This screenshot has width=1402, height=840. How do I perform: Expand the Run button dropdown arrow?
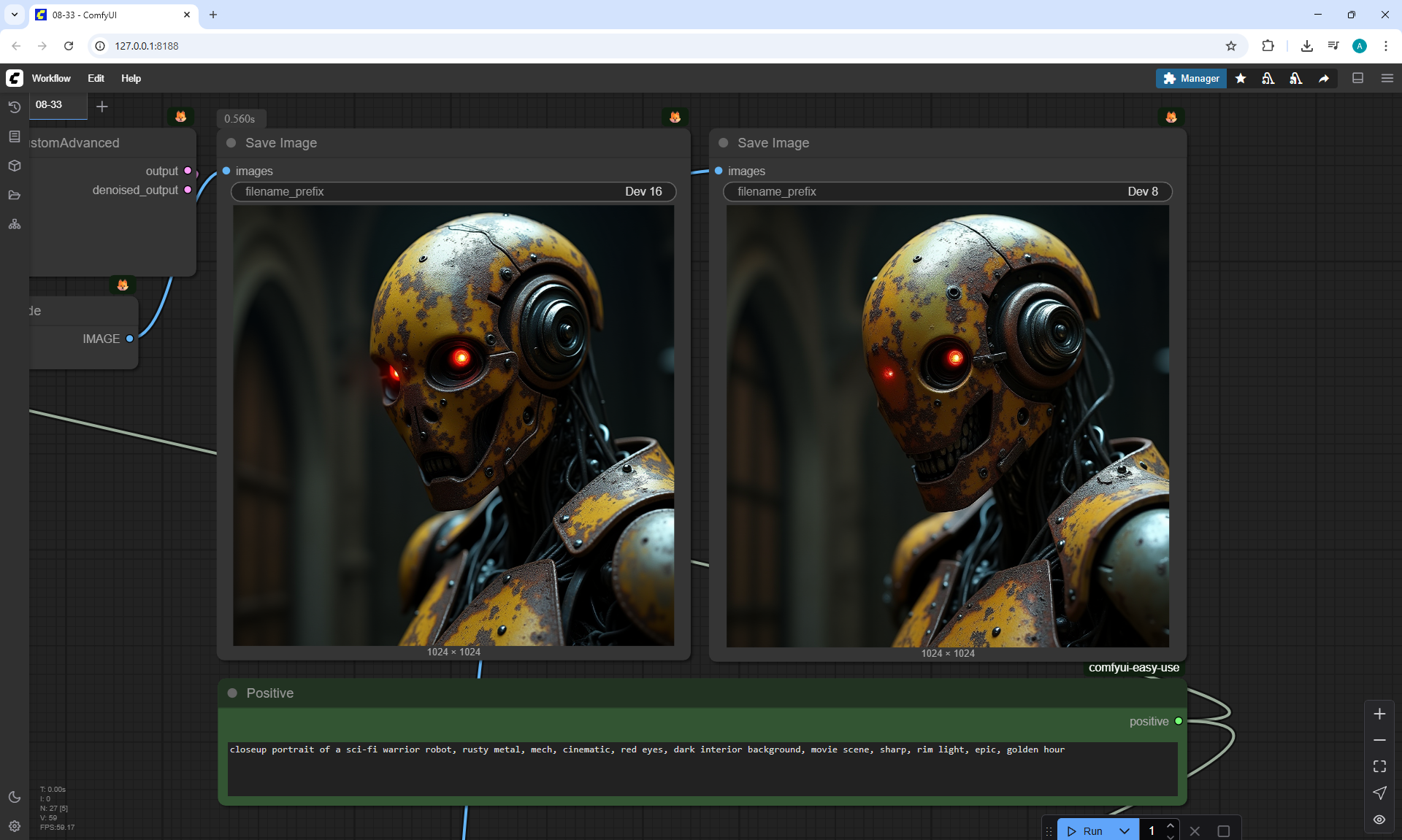(1125, 831)
